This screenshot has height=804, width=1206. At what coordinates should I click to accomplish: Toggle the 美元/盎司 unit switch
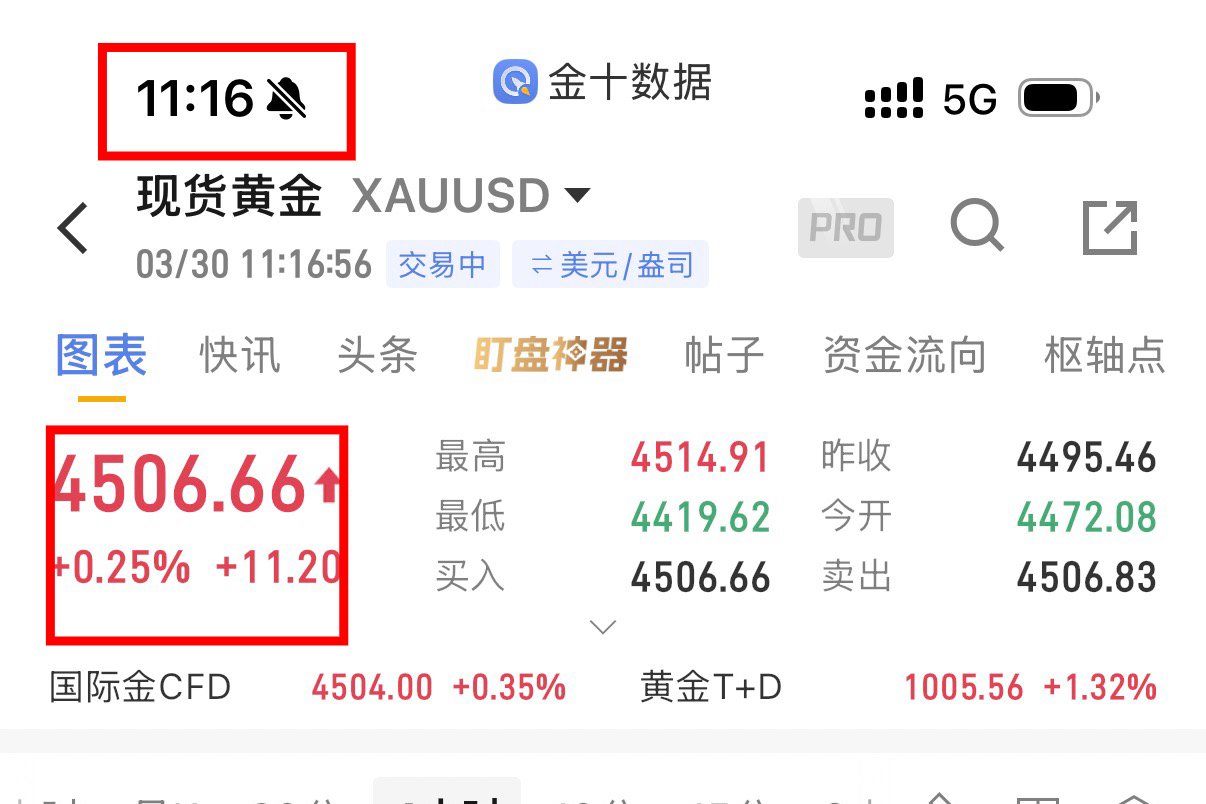(x=611, y=265)
